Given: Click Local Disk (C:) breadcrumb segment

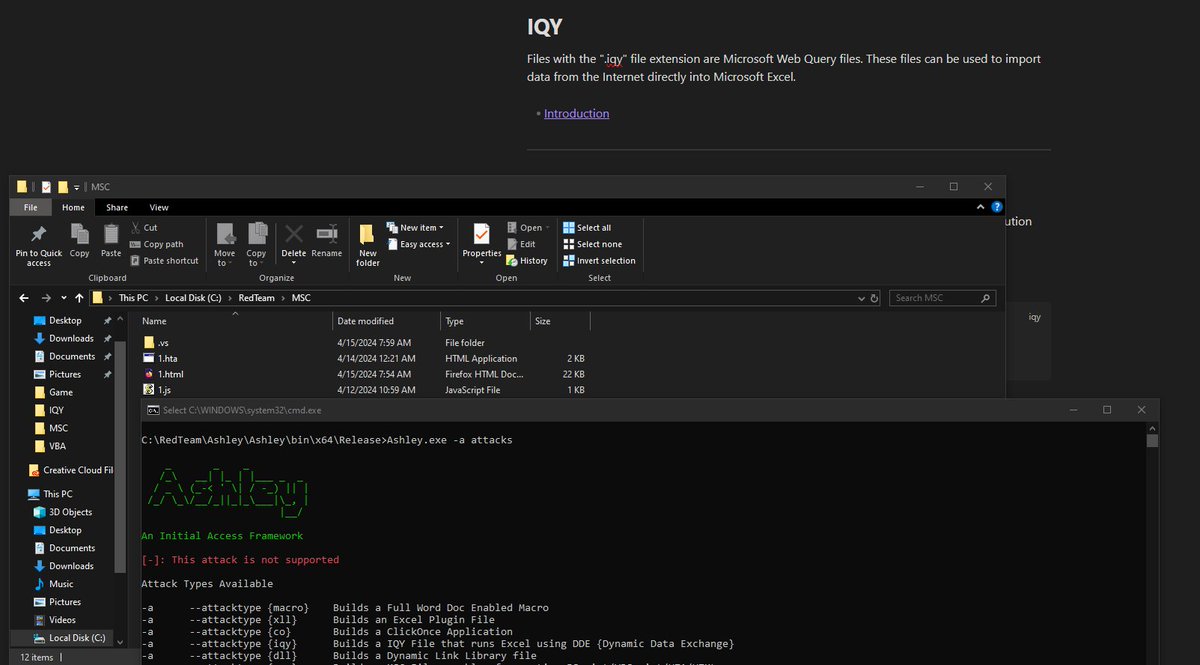Looking at the screenshot, I should (191, 298).
